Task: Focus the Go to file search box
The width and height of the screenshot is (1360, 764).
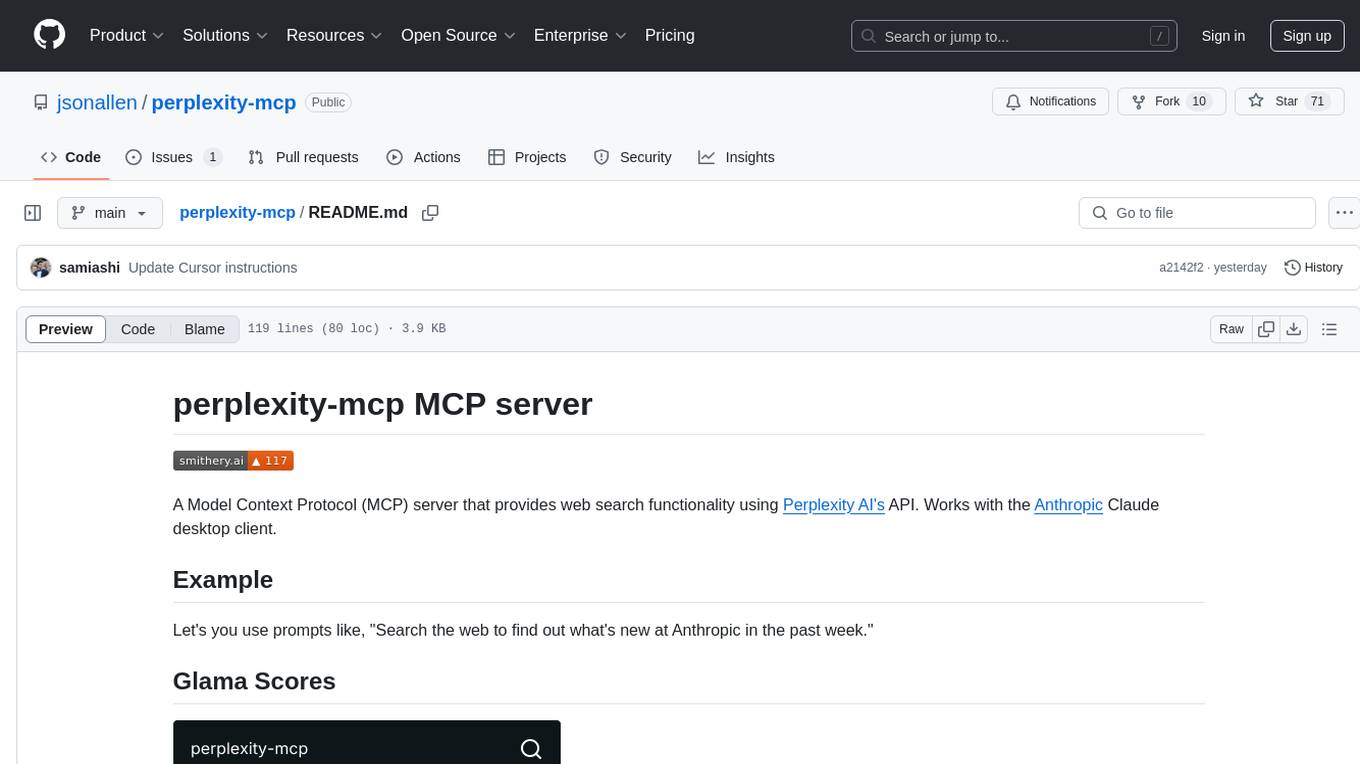Action: (x=1197, y=213)
